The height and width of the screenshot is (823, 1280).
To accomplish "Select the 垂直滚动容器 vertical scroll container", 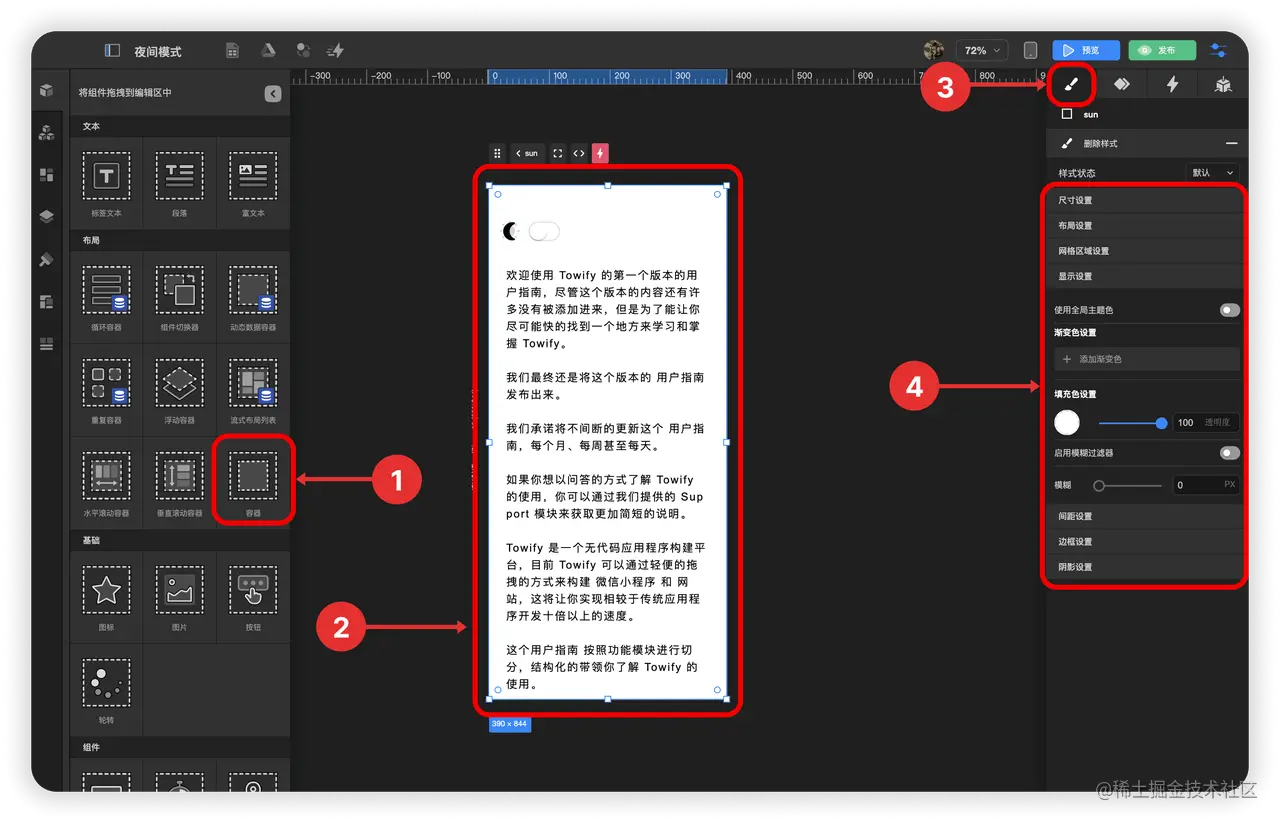I will [179, 484].
